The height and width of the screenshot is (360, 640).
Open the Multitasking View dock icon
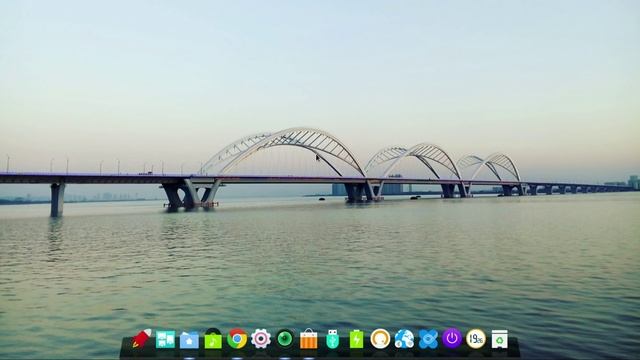(165, 339)
